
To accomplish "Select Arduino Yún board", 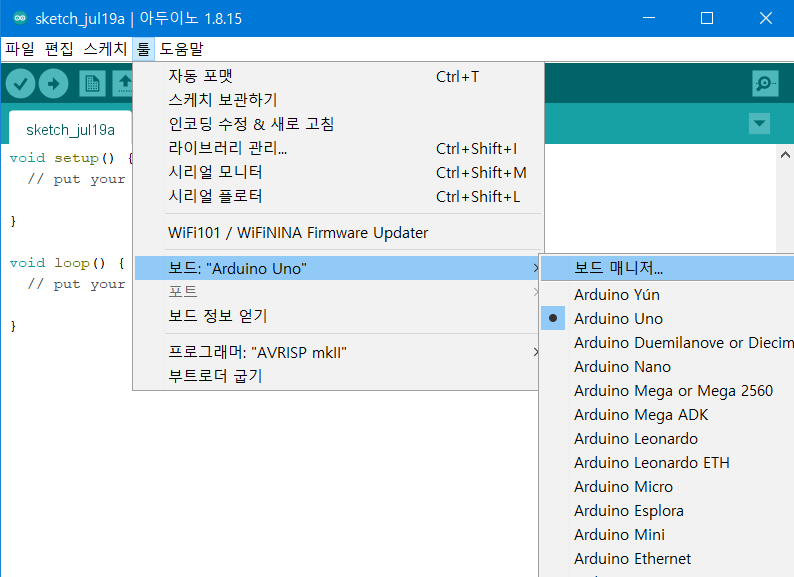I will point(667,294).
